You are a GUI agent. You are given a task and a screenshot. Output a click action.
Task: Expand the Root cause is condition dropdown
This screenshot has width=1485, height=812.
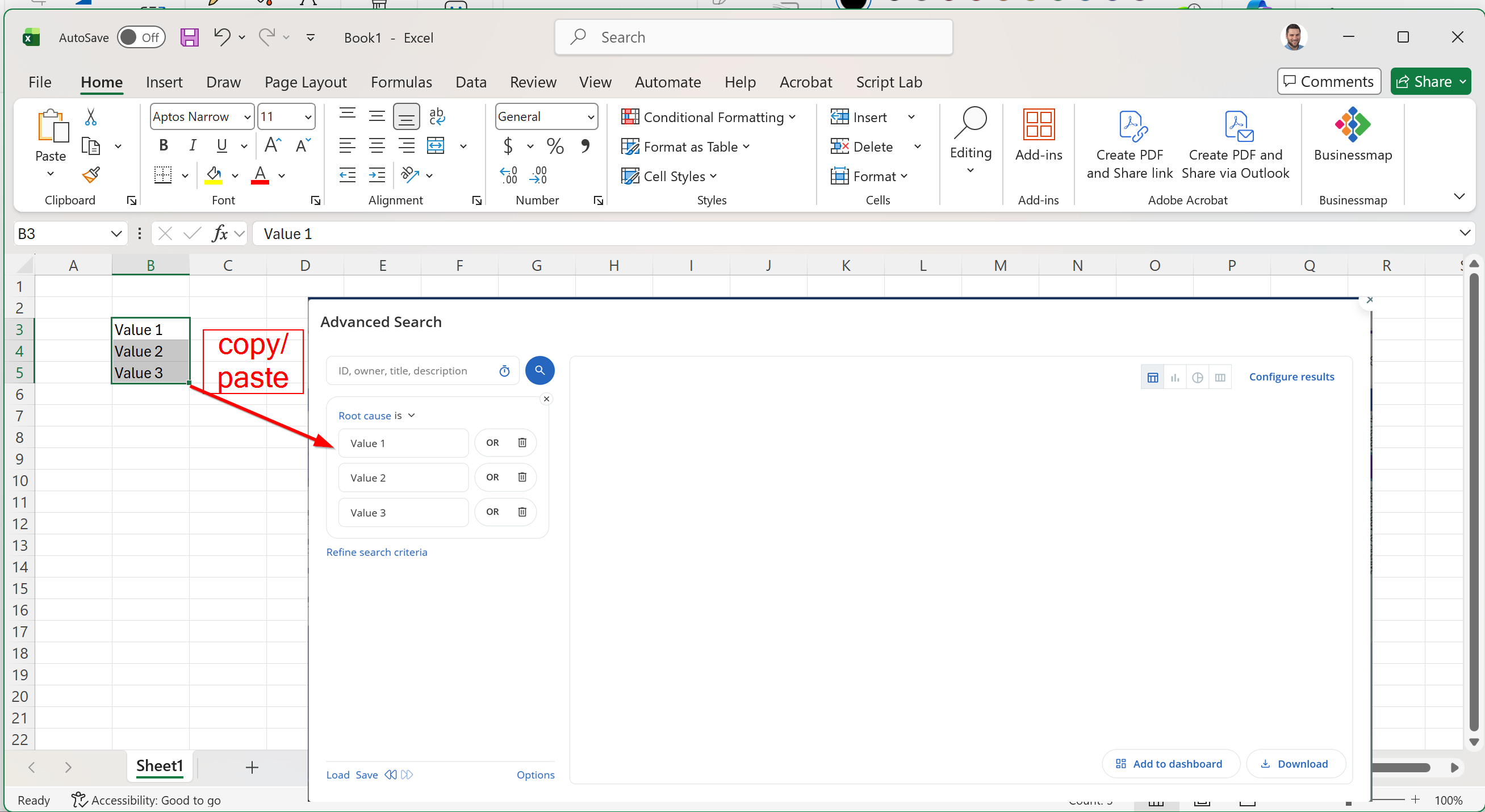coord(412,416)
